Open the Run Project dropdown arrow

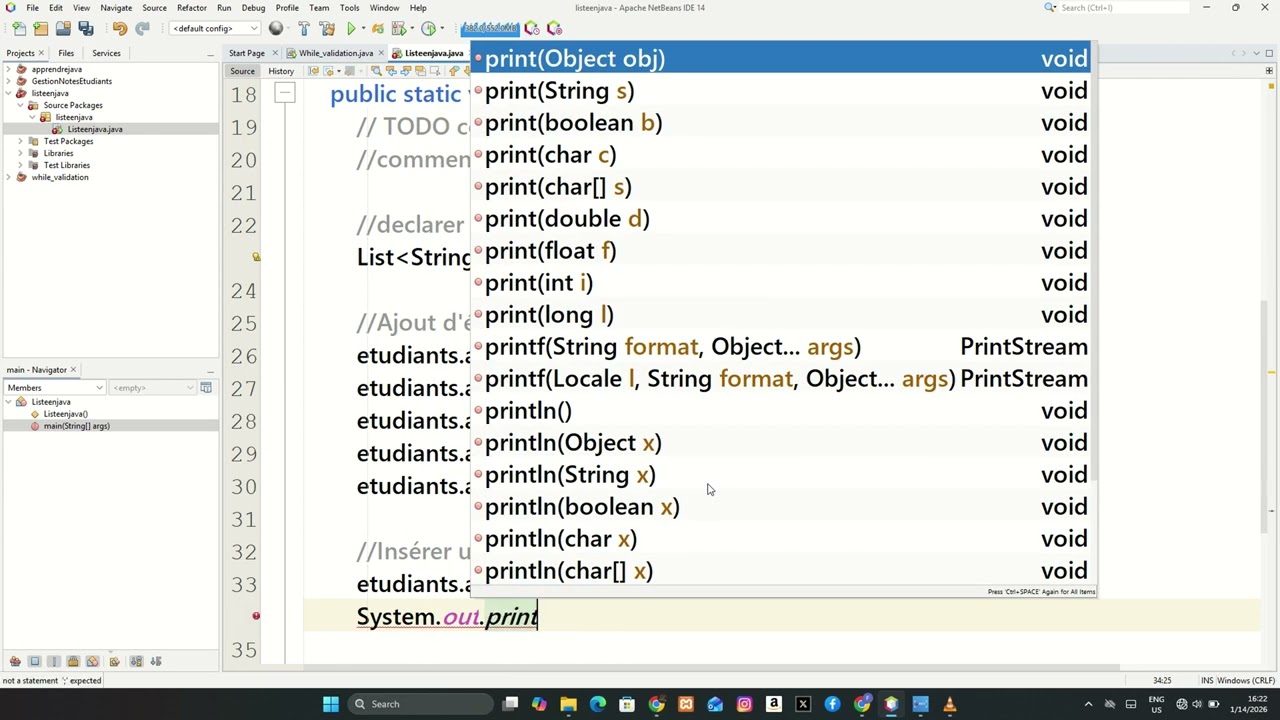[x=364, y=28]
